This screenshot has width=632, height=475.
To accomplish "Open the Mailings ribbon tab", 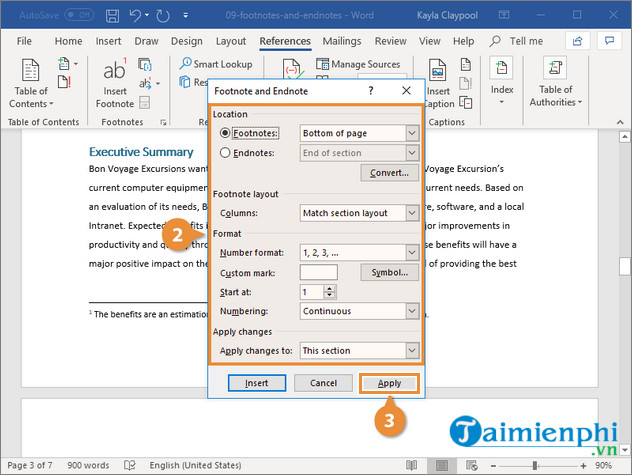I will tap(342, 41).
